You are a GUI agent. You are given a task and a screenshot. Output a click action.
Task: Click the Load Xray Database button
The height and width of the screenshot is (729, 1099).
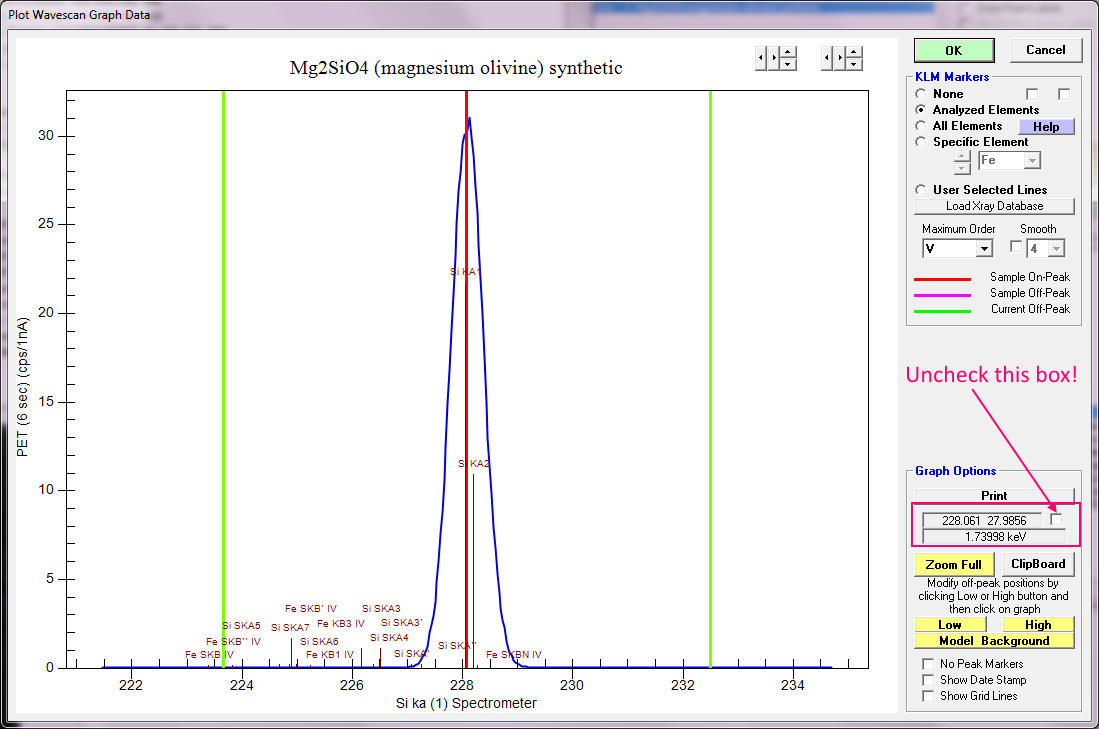click(x=994, y=206)
